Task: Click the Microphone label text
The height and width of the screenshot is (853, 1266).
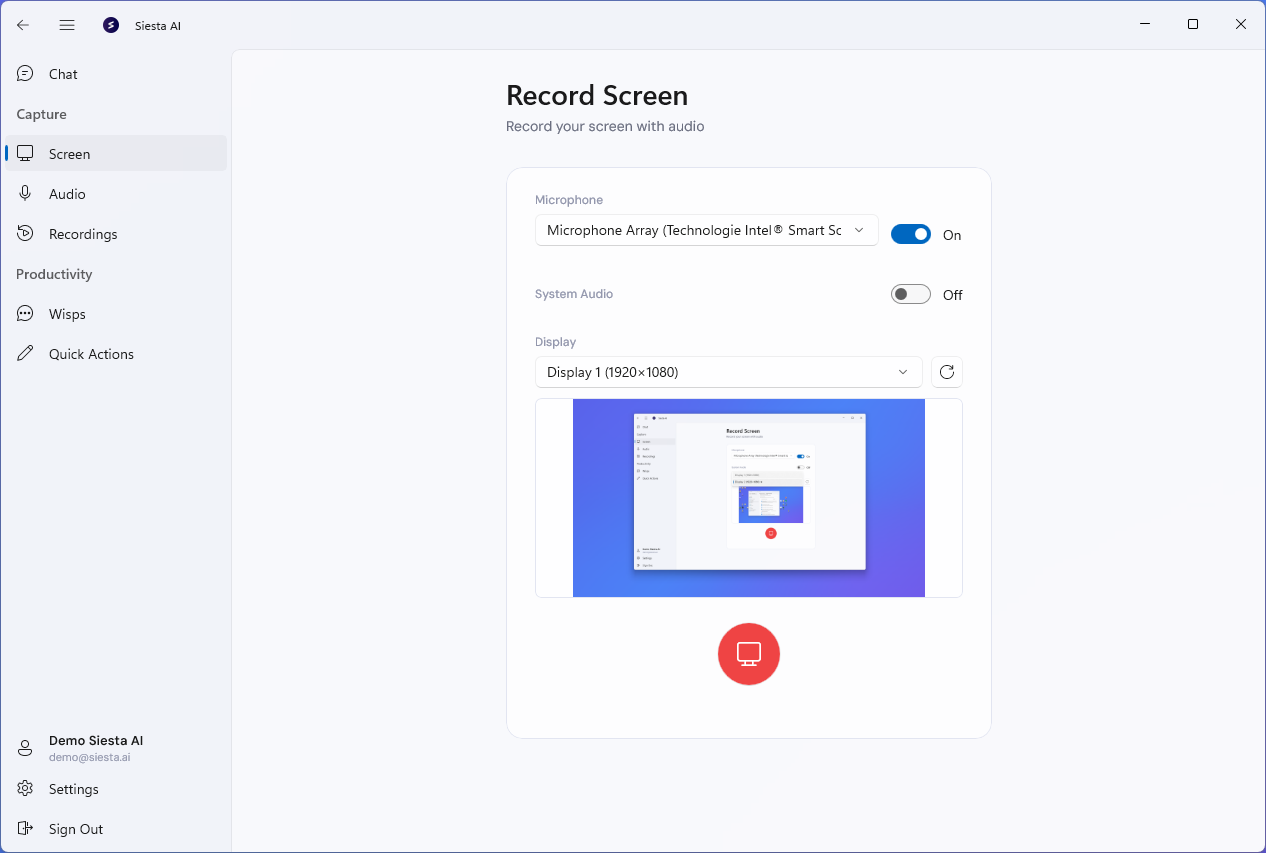Action: [569, 200]
